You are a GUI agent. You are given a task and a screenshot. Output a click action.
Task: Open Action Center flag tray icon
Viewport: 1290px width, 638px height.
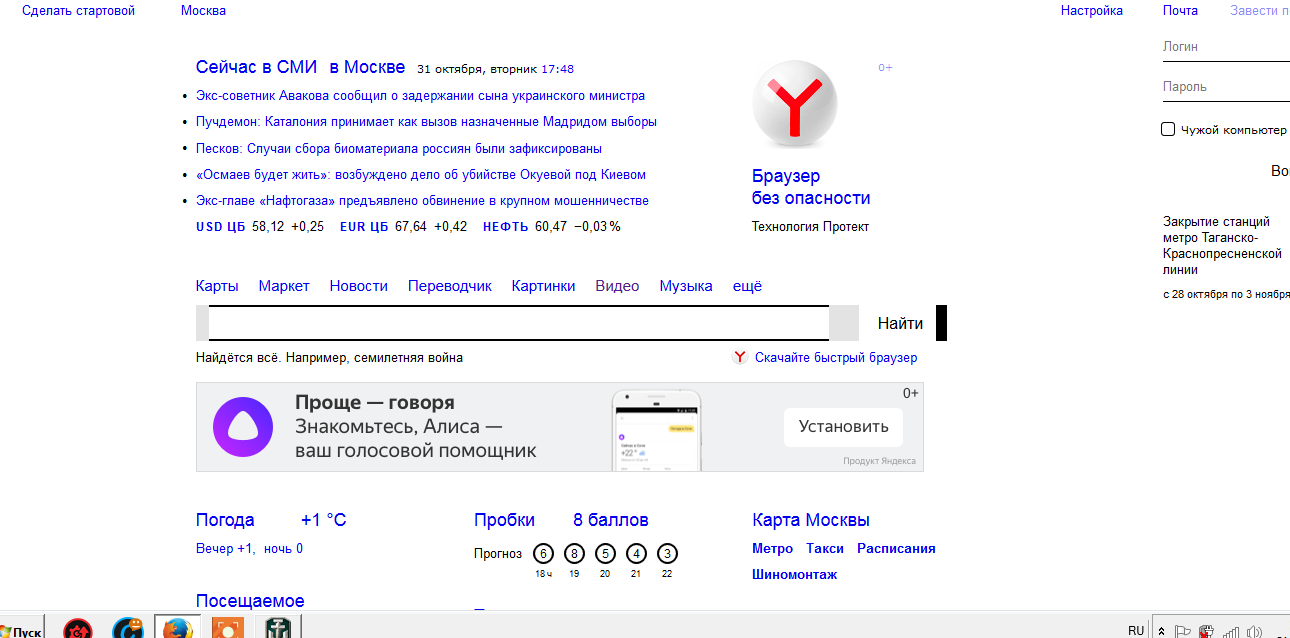(1183, 631)
